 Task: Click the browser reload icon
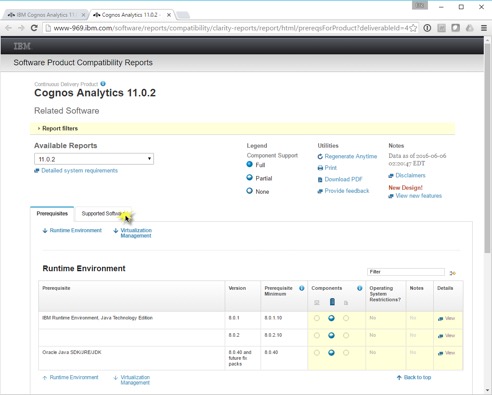tap(34, 28)
